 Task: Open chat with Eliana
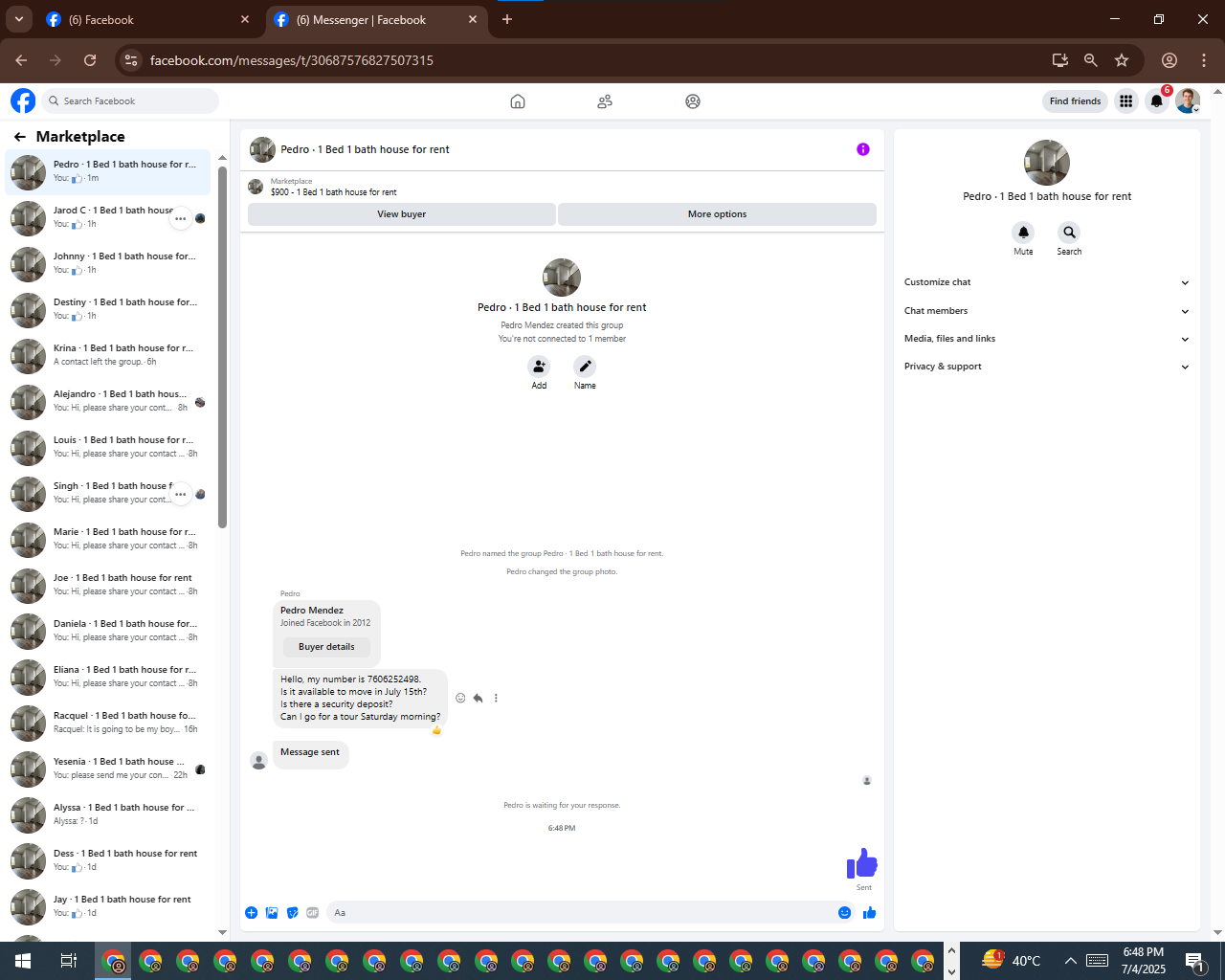[x=108, y=678]
